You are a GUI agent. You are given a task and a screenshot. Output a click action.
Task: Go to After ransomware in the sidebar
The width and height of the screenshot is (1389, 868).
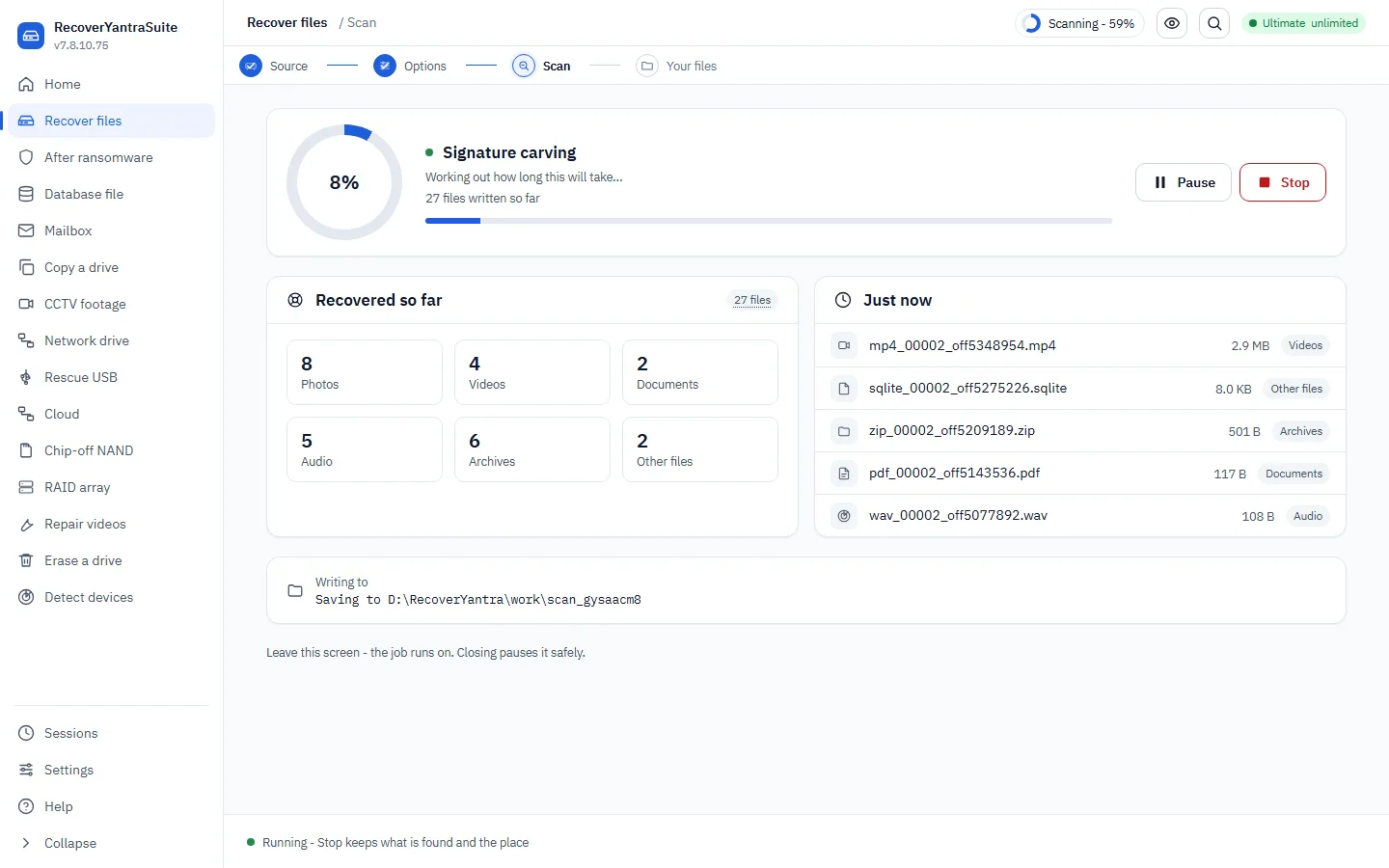point(112,157)
